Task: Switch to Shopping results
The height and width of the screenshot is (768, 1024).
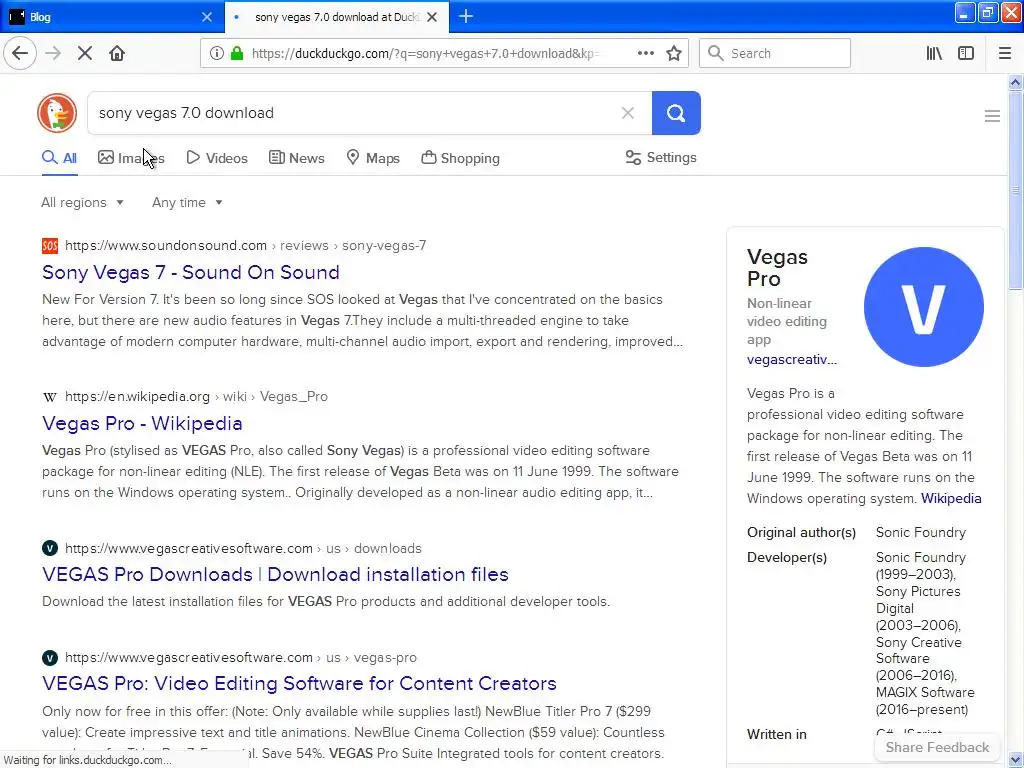Action: (460, 158)
